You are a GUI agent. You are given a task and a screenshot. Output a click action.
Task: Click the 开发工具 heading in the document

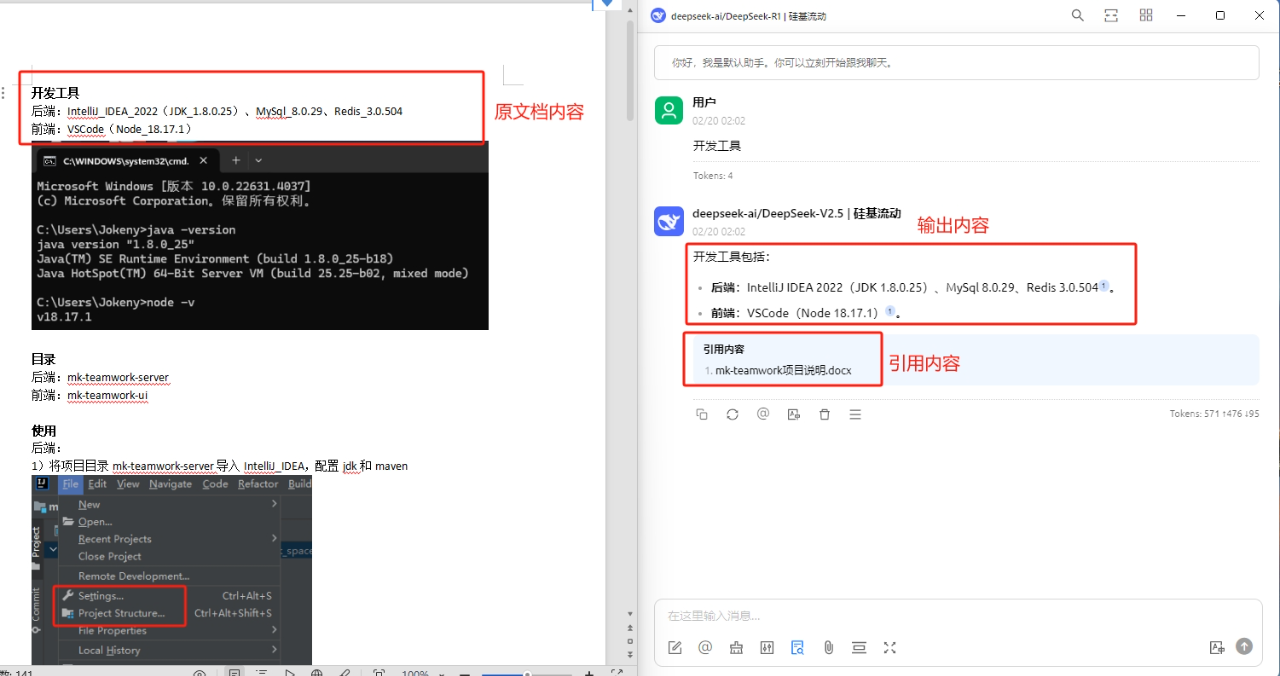pyautogui.click(x=55, y=93)
